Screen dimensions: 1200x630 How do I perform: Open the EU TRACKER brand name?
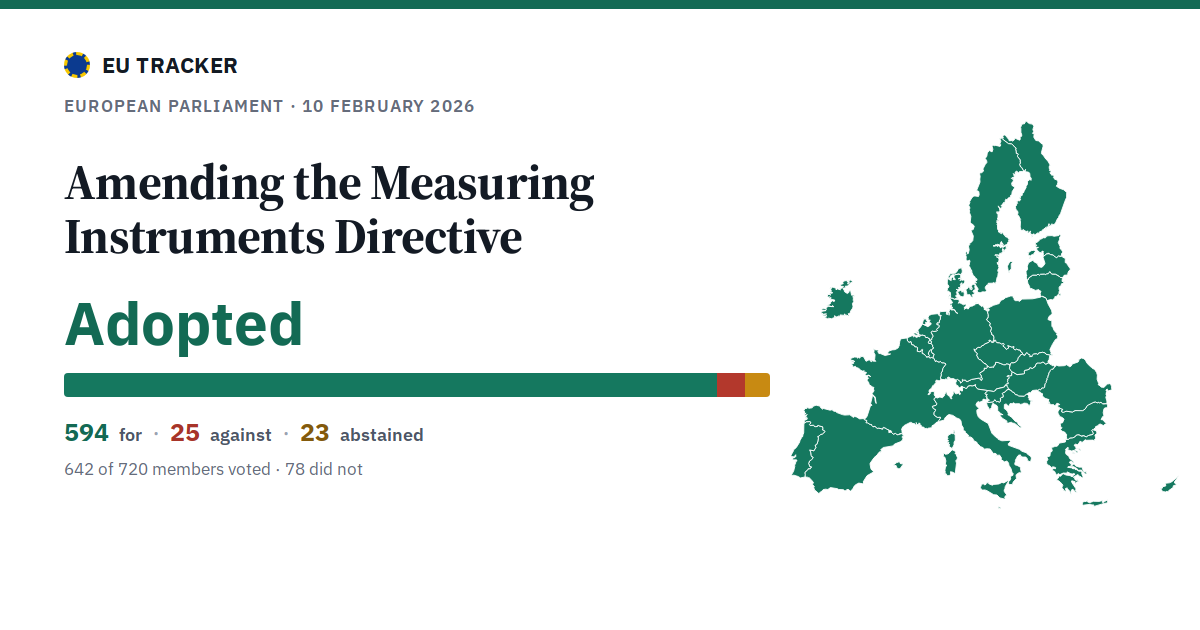pyautogui.click(x=170, y=66)
